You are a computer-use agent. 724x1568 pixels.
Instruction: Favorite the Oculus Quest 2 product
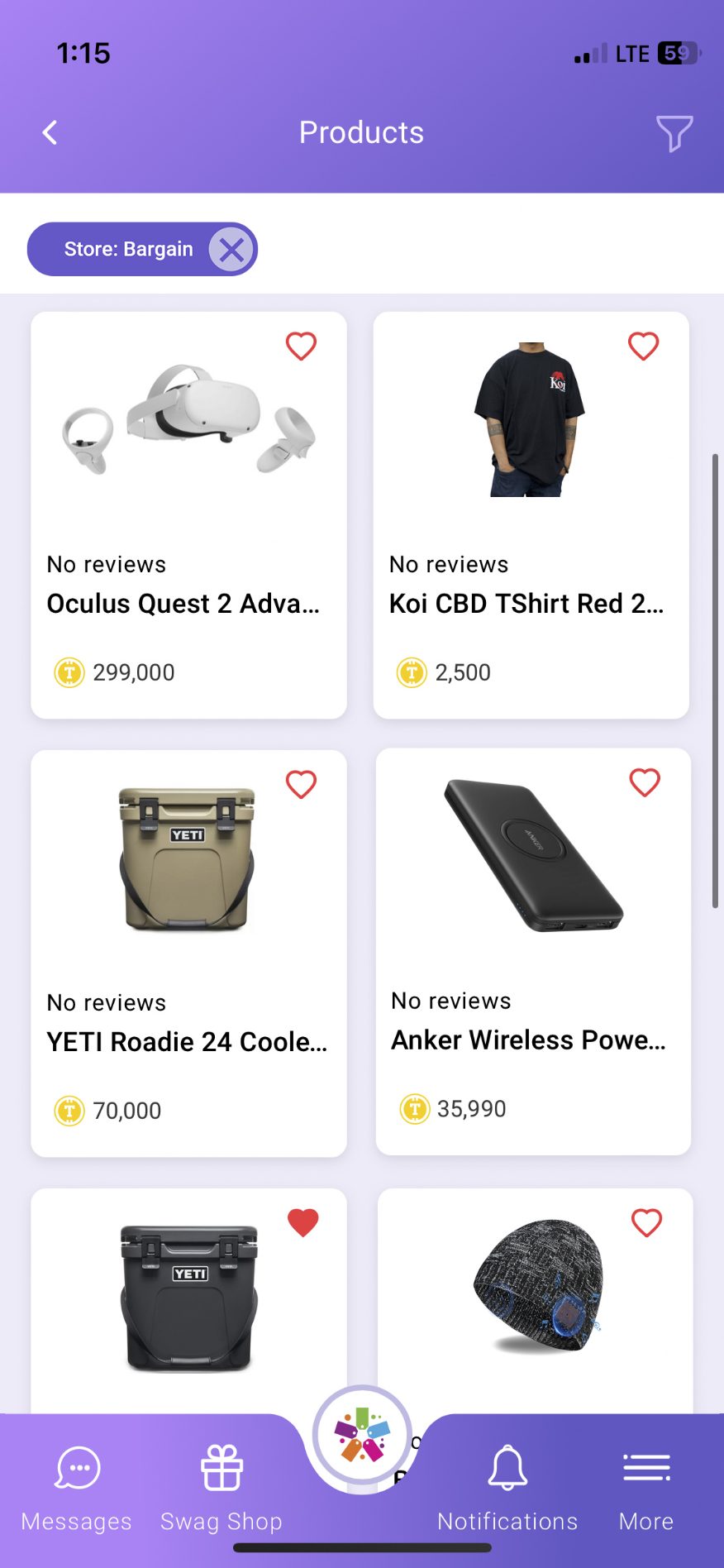click(x=301, y=346)
